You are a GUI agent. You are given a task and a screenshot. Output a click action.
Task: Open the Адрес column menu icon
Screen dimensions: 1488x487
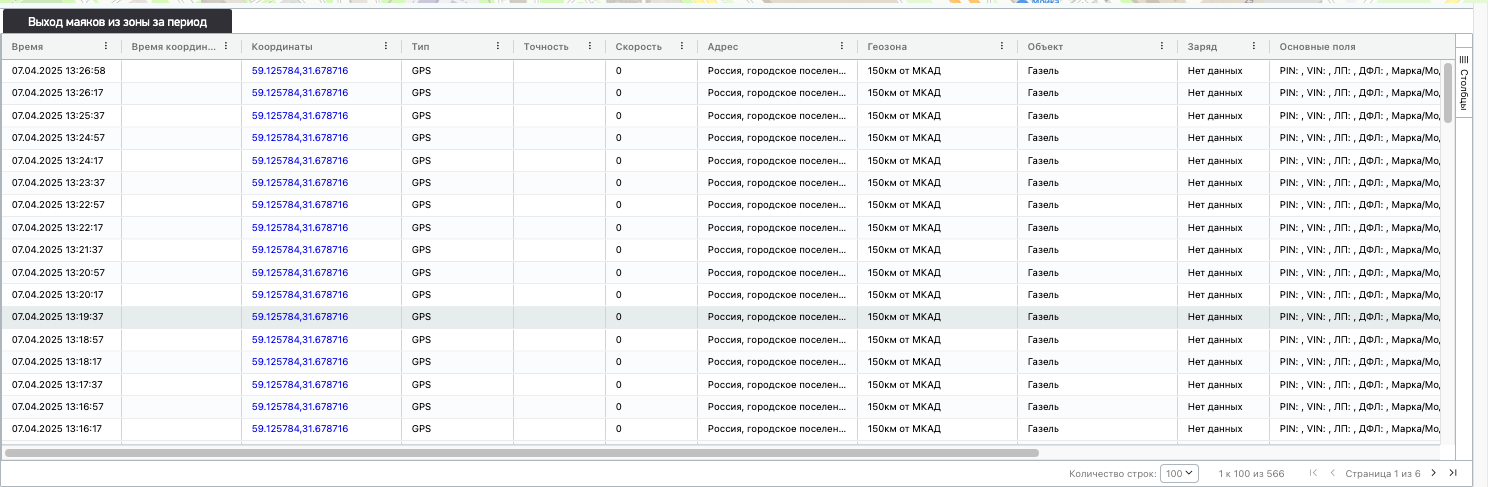[842, 46]
